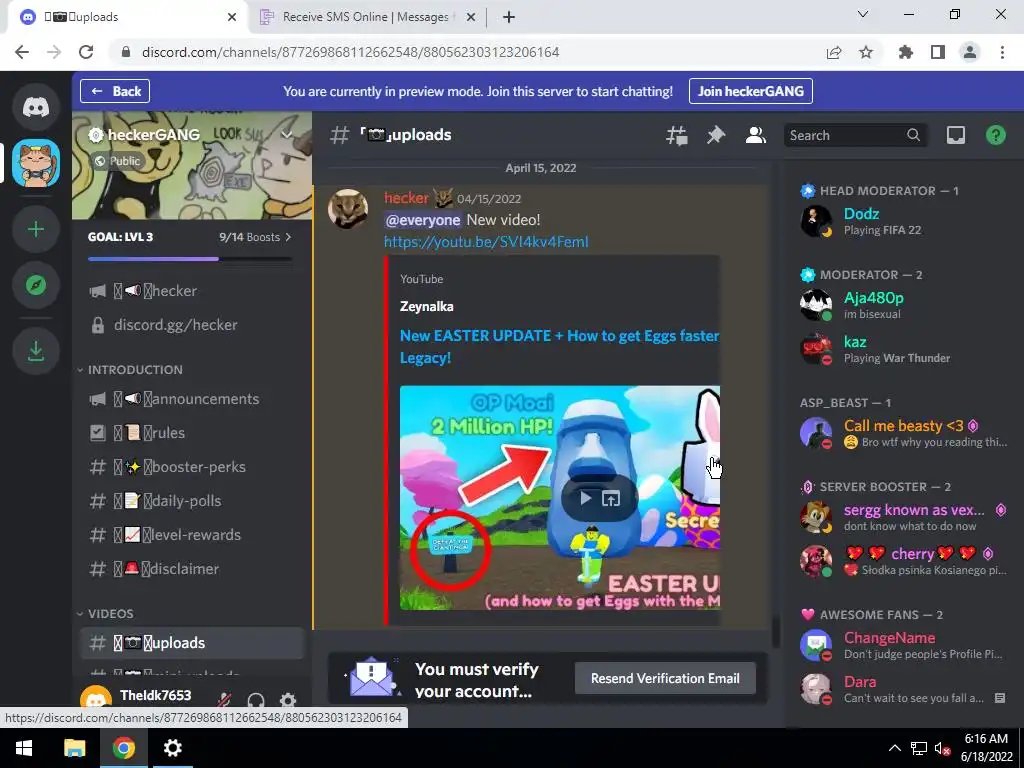Bookmark this page with star icon
Image resolution: width=1024 pixels, height=768 pixels.
pyautogui.click(x=866, y=52)
